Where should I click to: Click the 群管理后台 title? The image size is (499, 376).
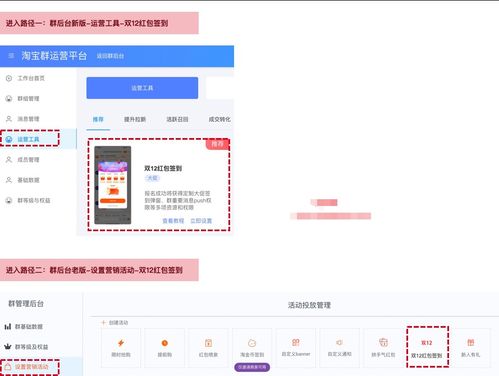26,304
